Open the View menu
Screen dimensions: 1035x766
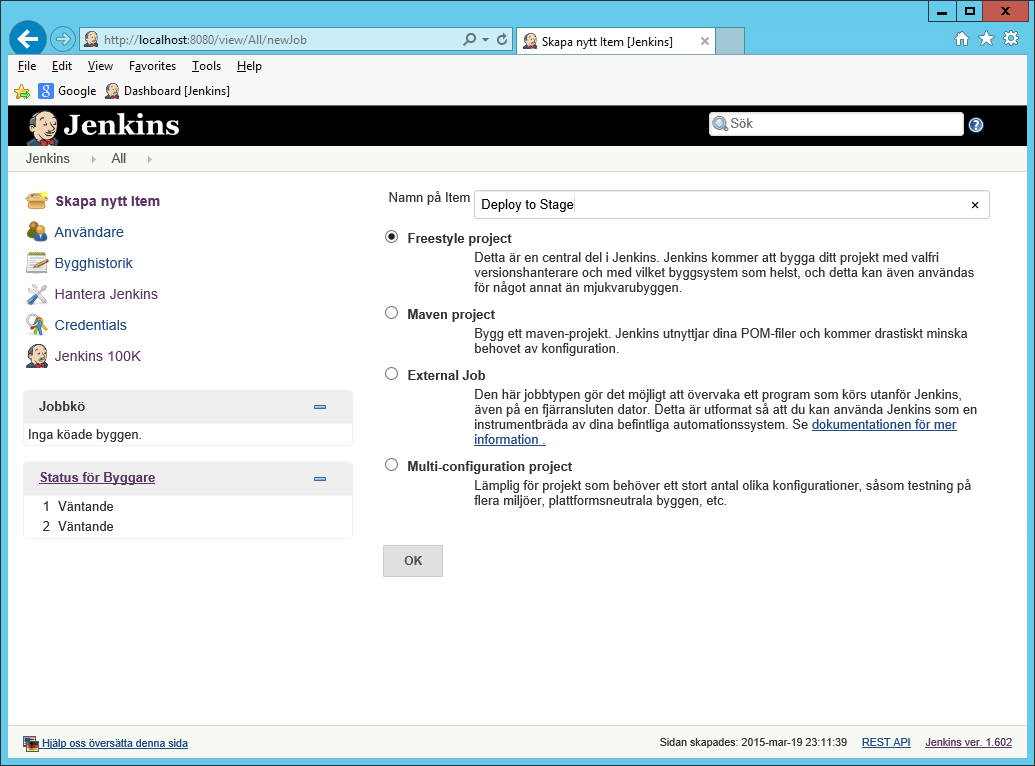point(100,66)
